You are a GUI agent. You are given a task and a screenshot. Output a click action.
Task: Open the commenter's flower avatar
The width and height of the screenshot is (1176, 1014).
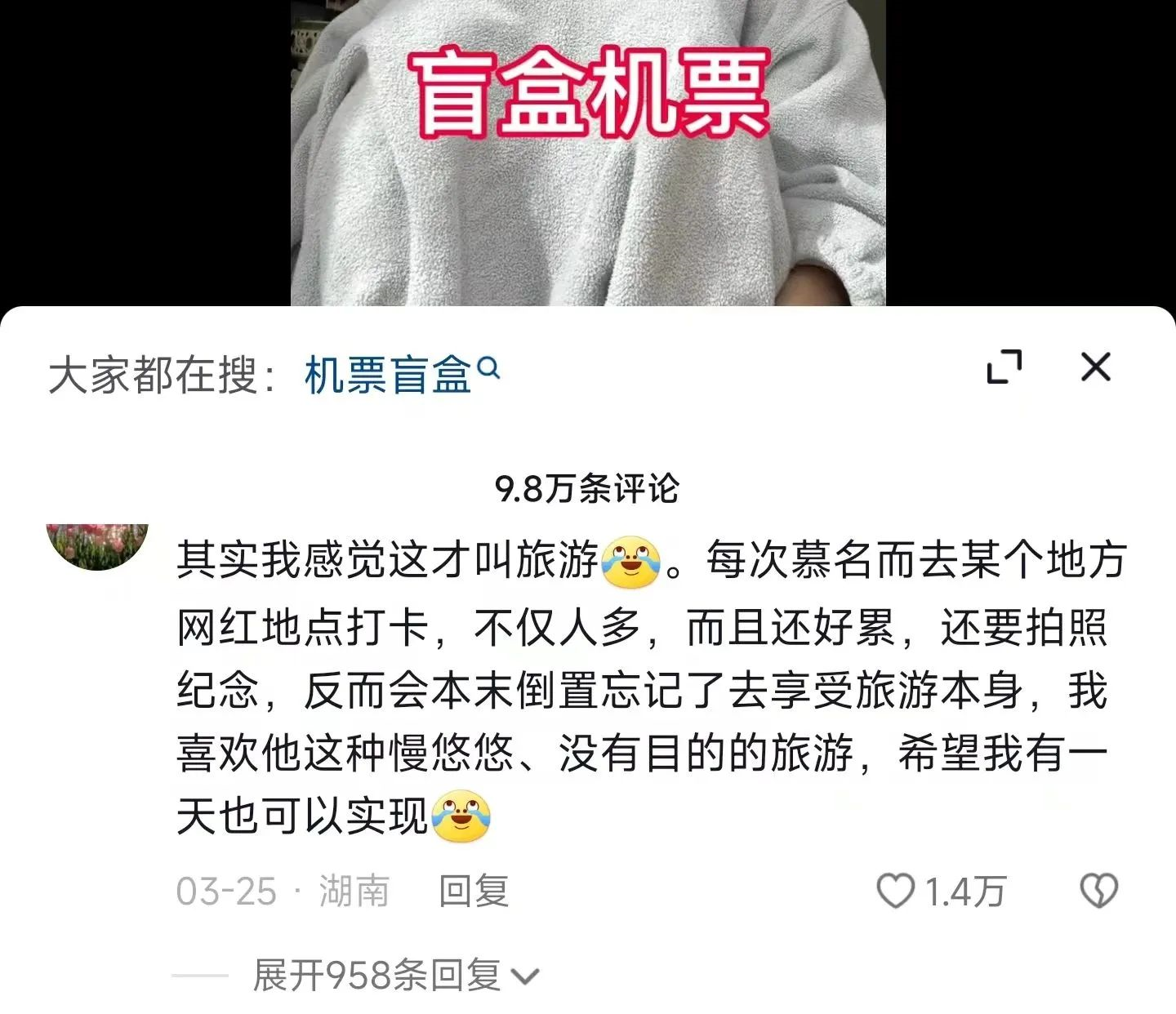[x=98, y=546]
